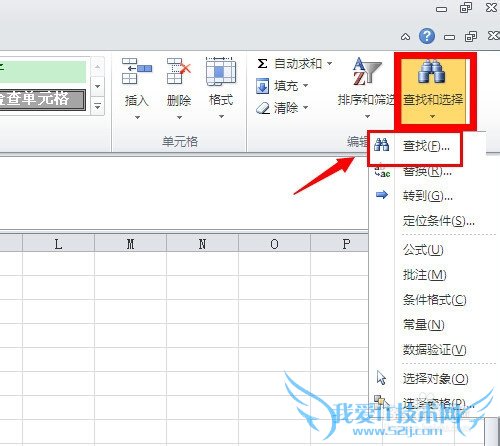Click the 检查单元格 cell style
Screen dimensions: 500x446
[x=43, y=99]
